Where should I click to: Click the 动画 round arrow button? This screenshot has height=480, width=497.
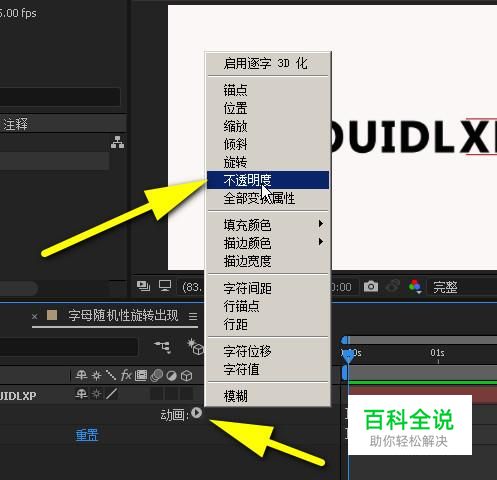[197, 413]
